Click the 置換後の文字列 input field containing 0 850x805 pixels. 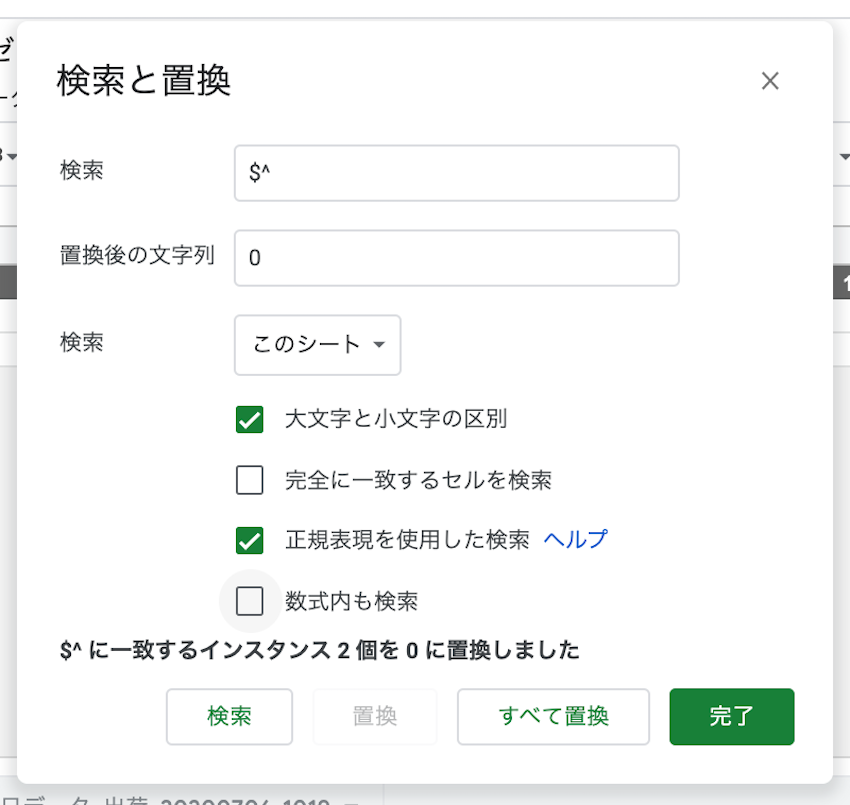coord(456,258)
